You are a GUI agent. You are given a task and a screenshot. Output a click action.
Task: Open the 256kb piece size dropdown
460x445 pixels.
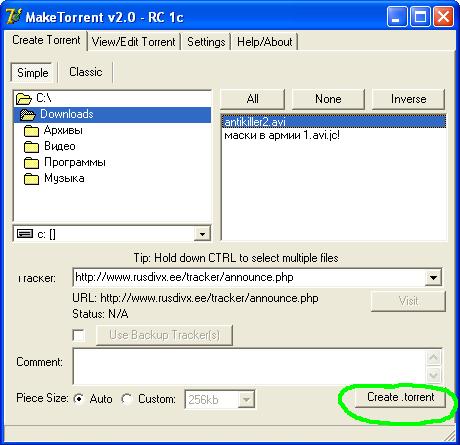click(x=246, y=399)
